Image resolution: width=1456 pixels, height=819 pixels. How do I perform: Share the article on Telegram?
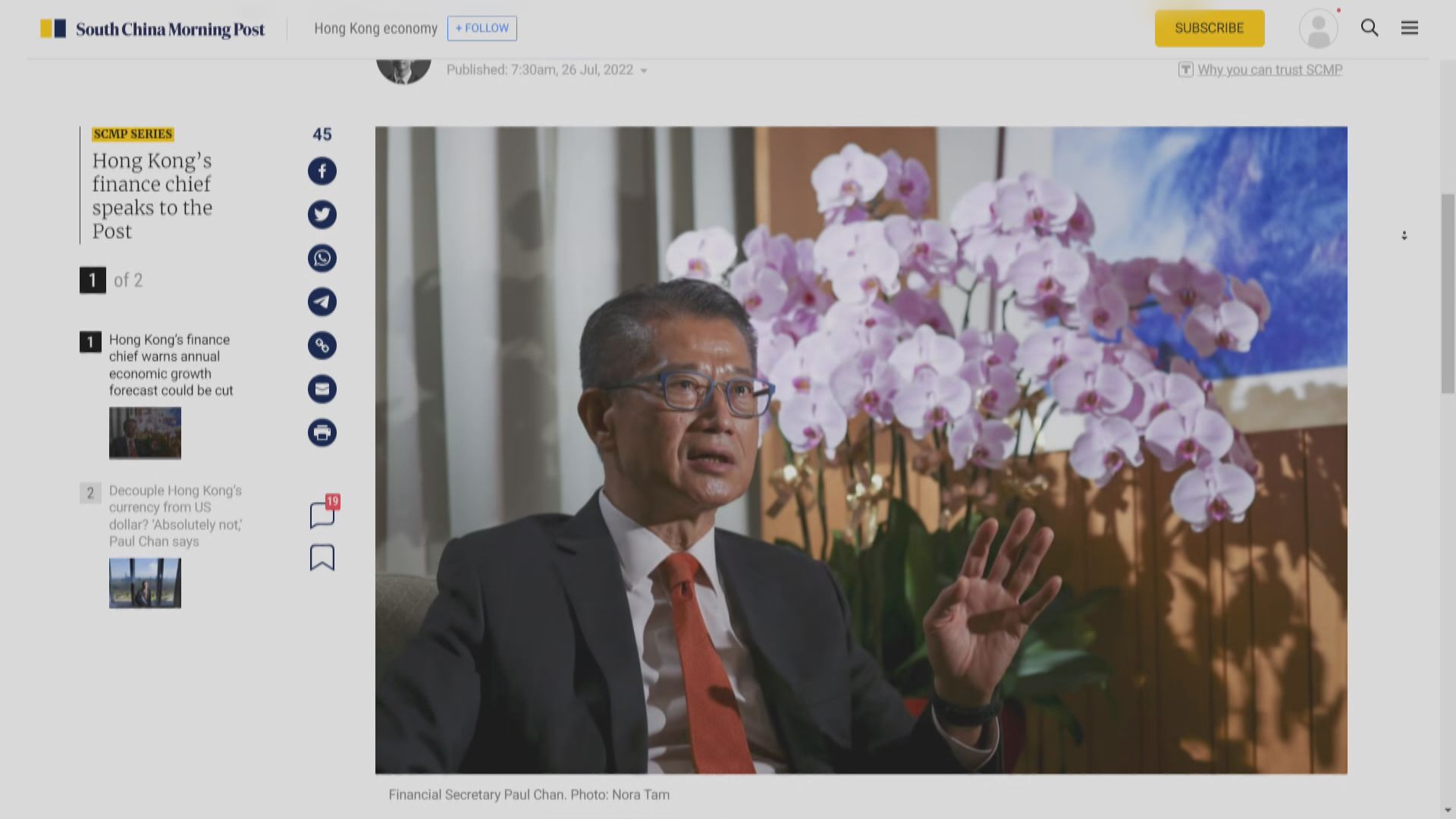point(322,301)
